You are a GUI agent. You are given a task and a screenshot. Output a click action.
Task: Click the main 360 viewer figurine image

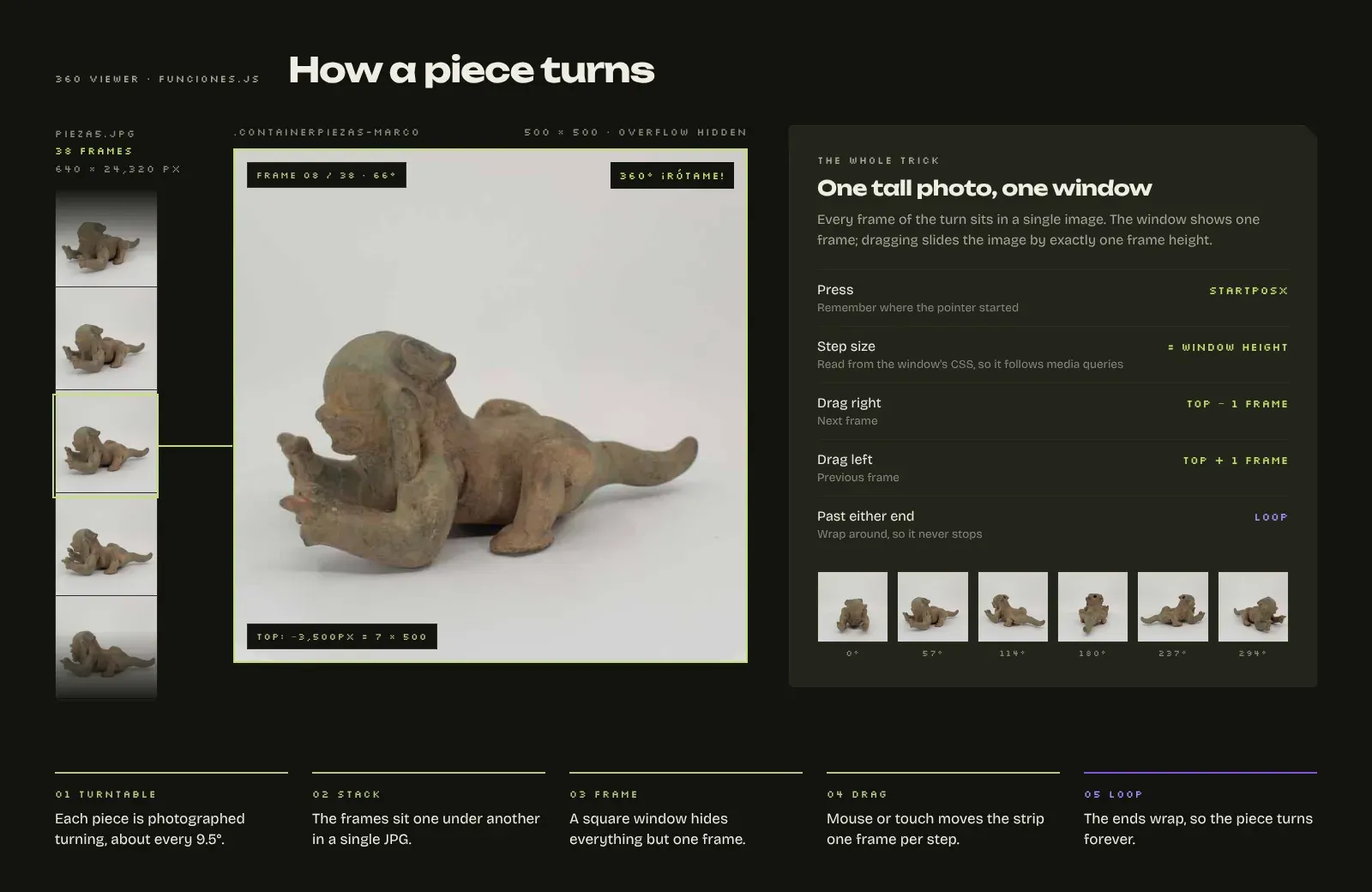(490, 406)
